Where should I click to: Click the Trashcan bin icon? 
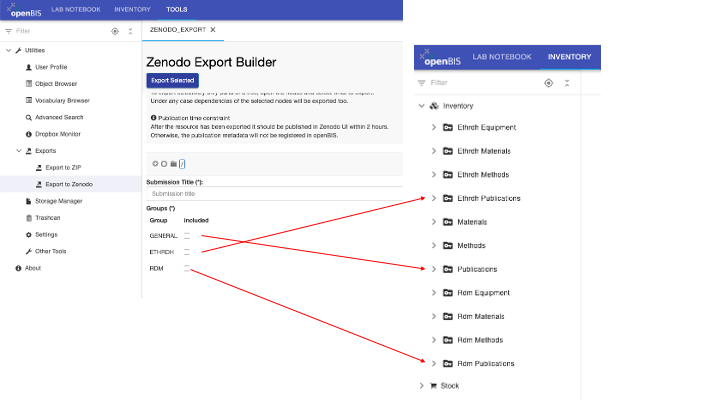28,218
